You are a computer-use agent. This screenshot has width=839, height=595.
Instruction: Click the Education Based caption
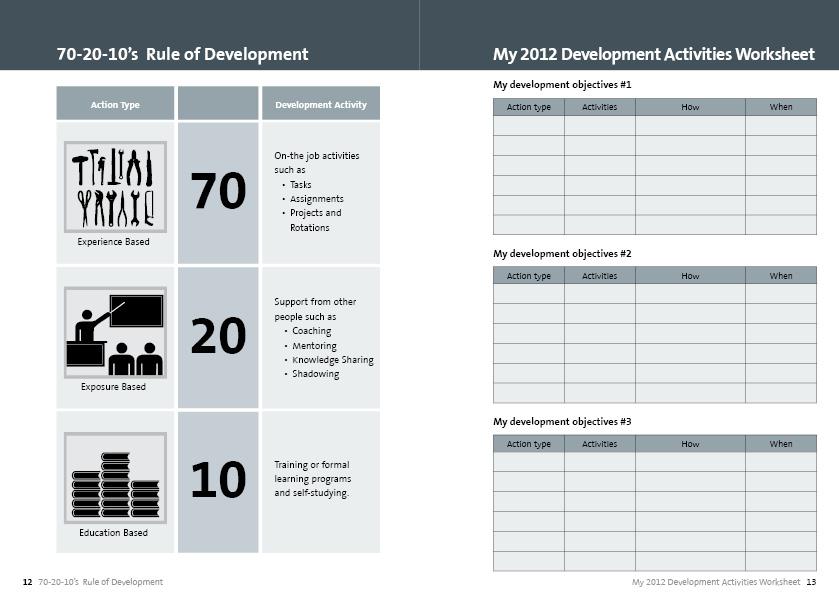113,533
